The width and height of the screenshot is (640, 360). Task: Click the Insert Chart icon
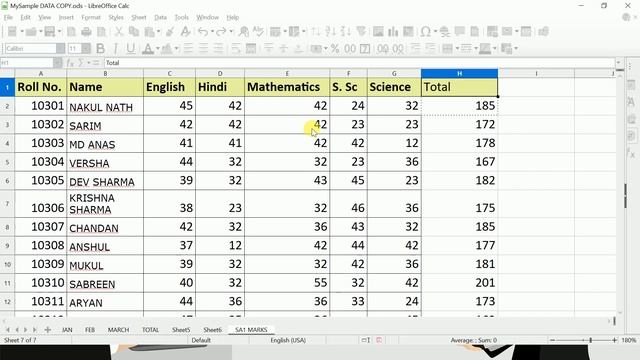tap(393, 31)
